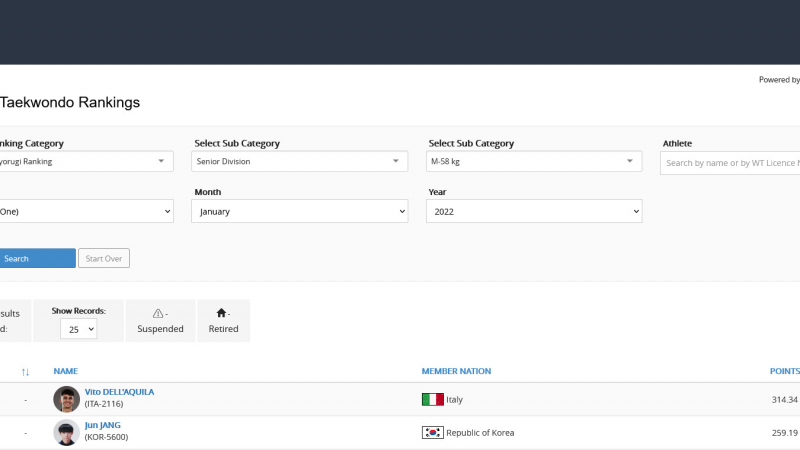Expand the Ranking Category dropdown
The height and width of the screenshot is (450, 800).
85,161
